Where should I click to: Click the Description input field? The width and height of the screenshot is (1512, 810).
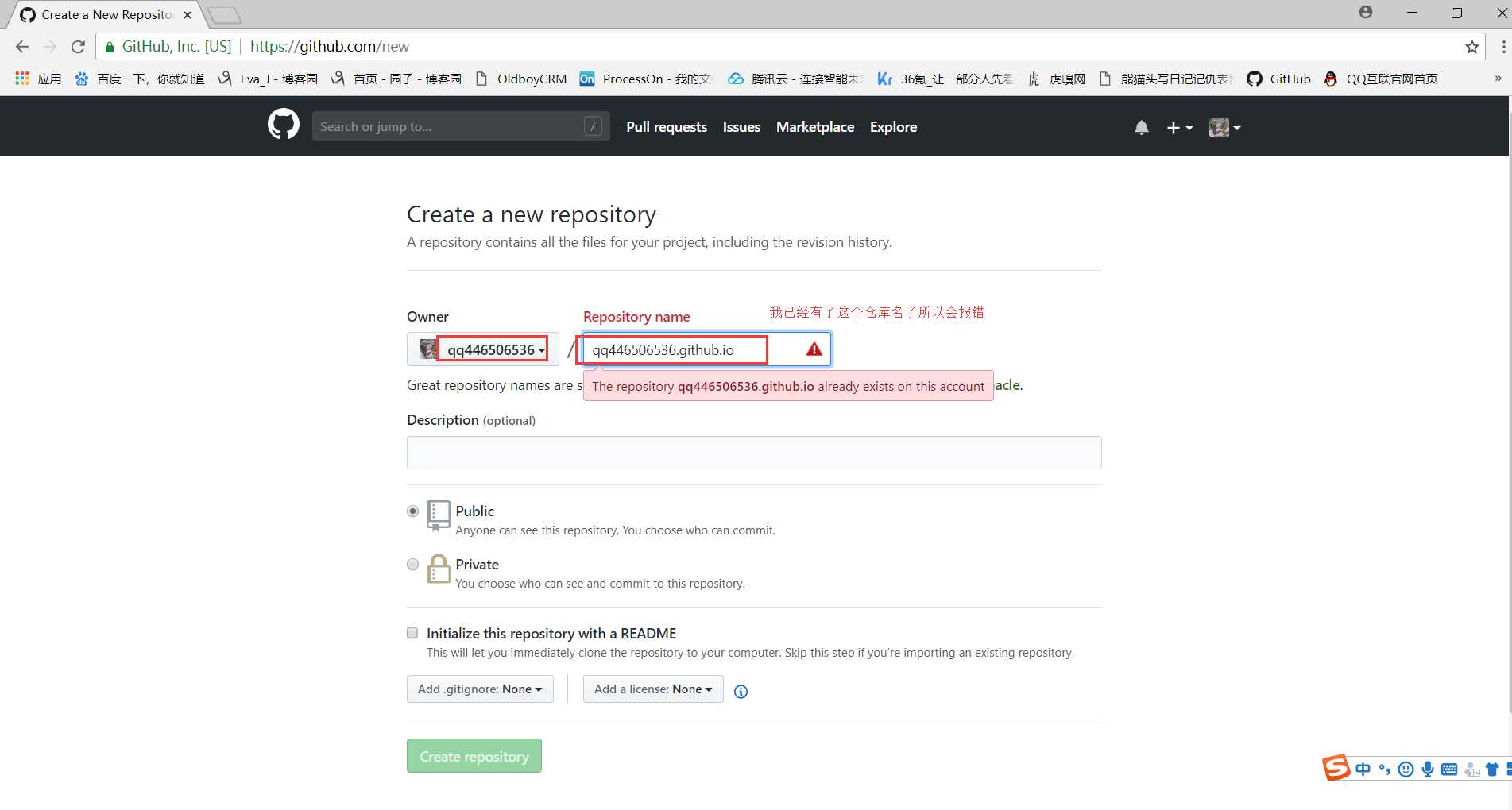point(754,453)
